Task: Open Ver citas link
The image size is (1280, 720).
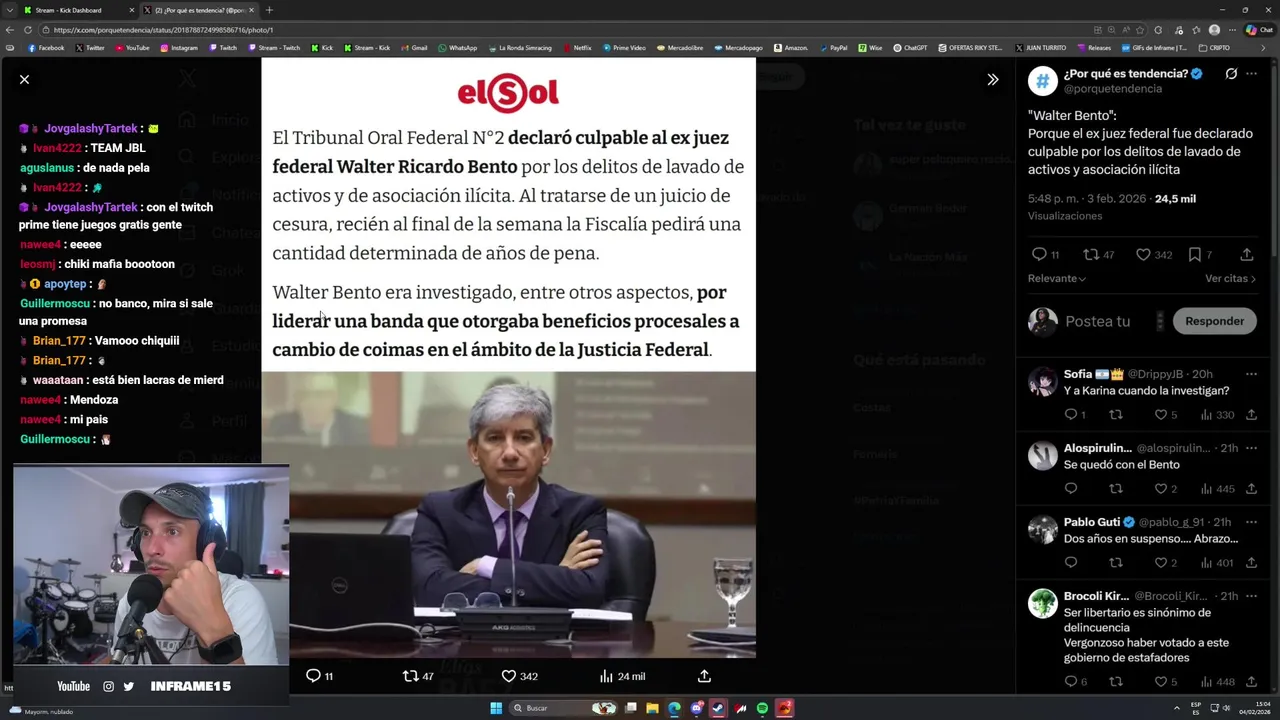Action: [x=1230, y=279]
